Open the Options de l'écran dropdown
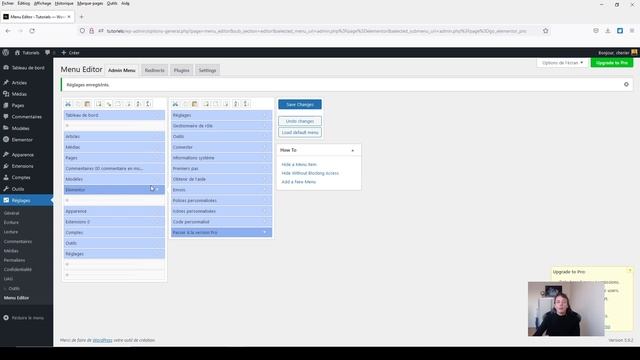 coord(562,63)
